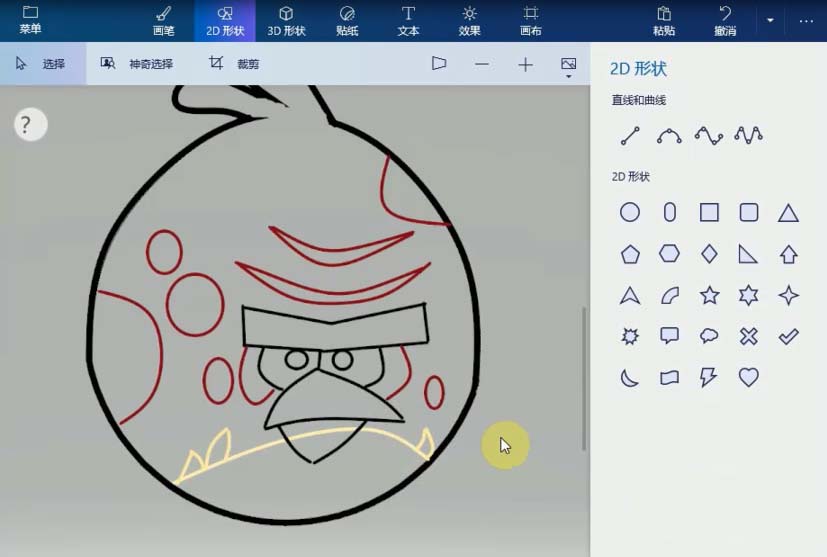
Task: Select the arrowhead shape
Action: (x=630, y=295)
